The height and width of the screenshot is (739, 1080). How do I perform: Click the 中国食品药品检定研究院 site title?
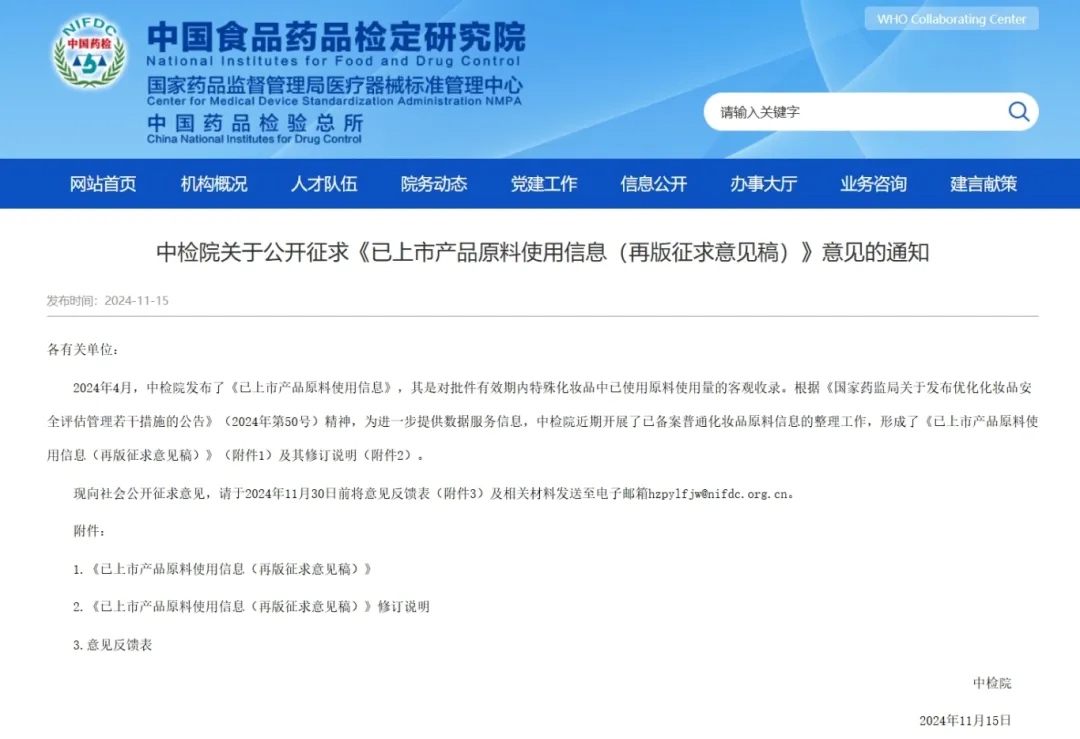pos(336,37)
